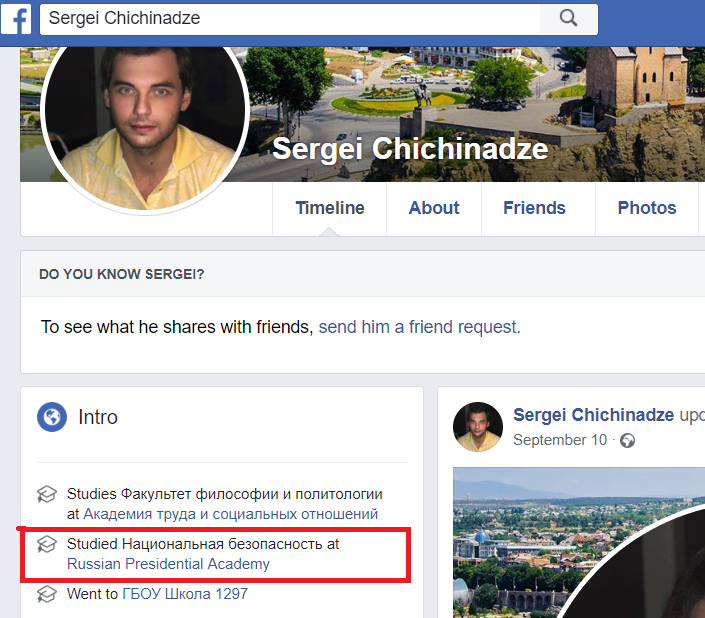
Task: Click Sergei Chichinadze post author name
Action: click(x=593, y=414)
